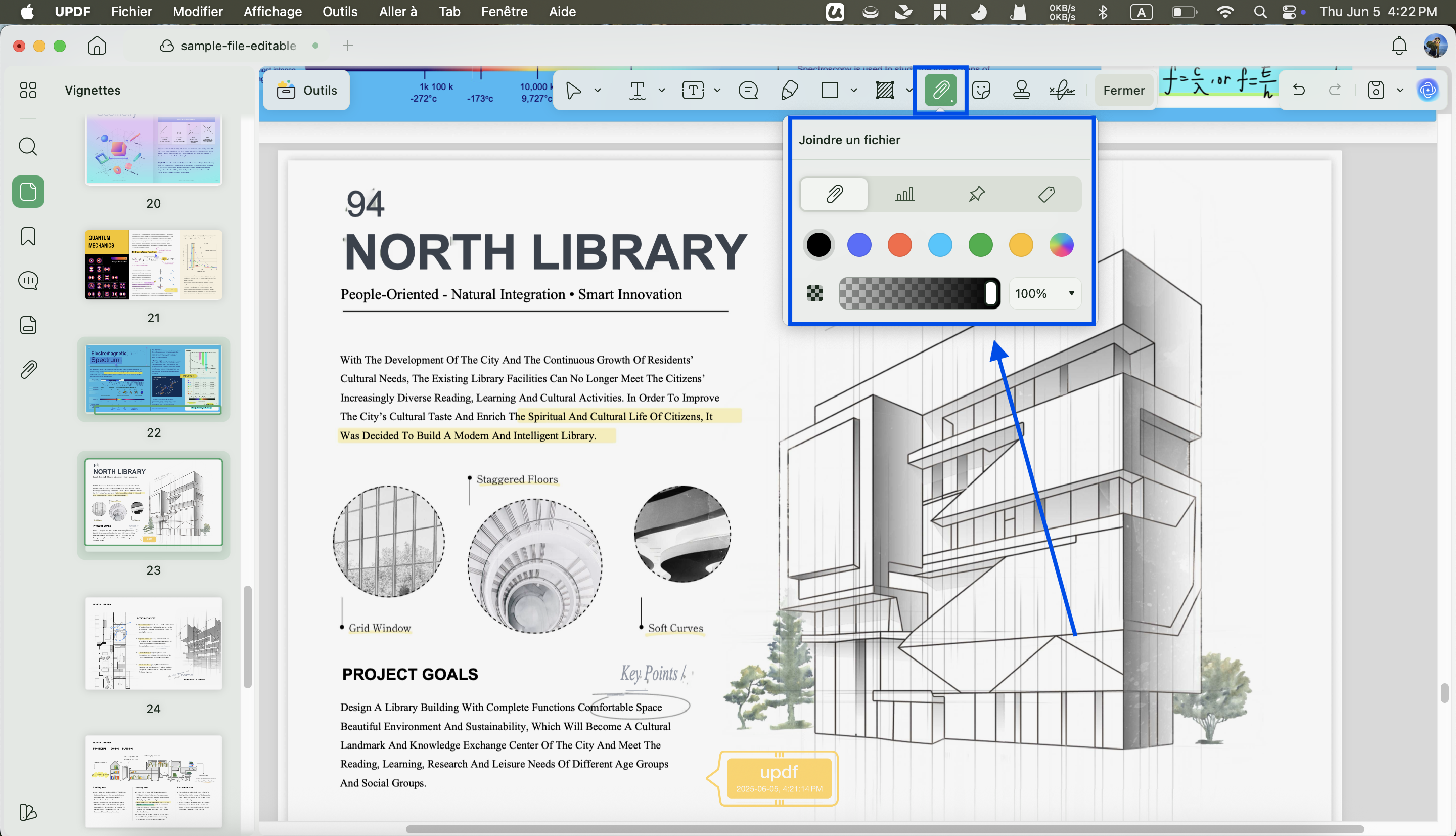The width and height of the screenshot is (1456, 836).
Task: Select page 24 thumbnail
Action: pyautogui.click(x=153, y=643)
